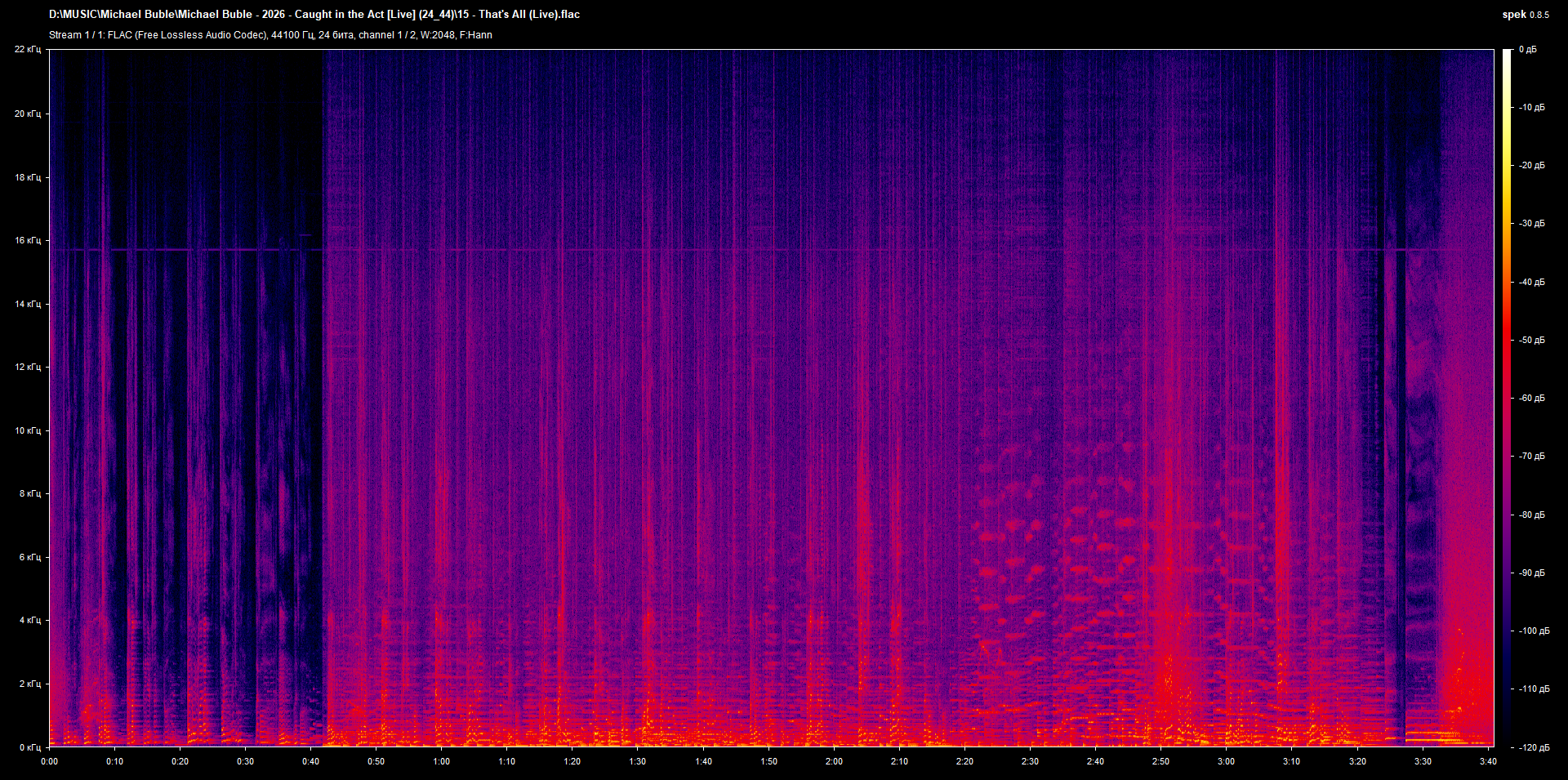Click the 3:40 time axis label
The width and height of the screenshot is (1568, 780).
1488,761
